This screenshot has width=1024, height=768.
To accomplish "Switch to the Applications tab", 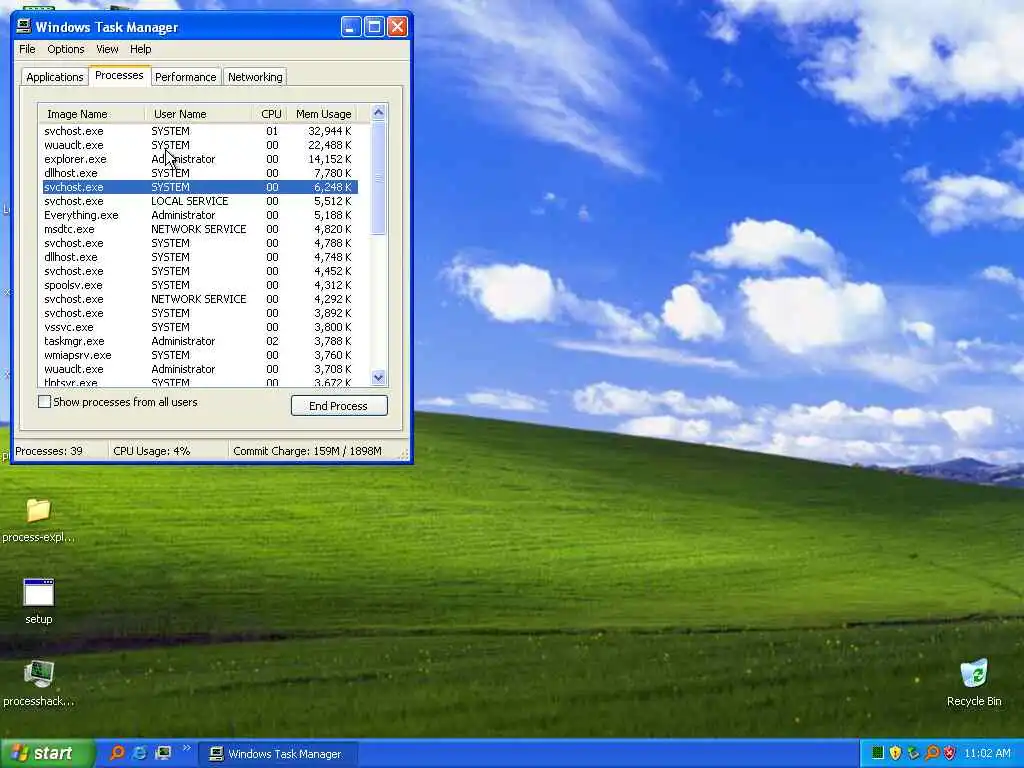I will [55, 77].
